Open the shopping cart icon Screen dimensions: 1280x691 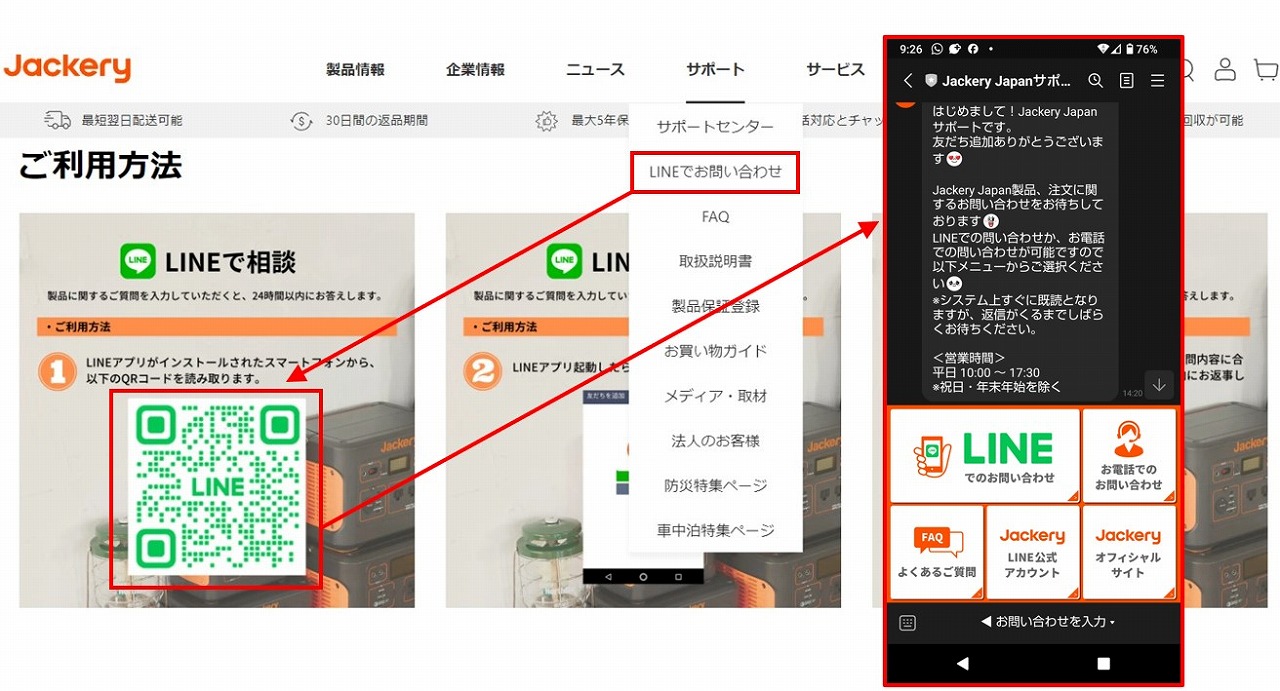[x=1266, y=69]
